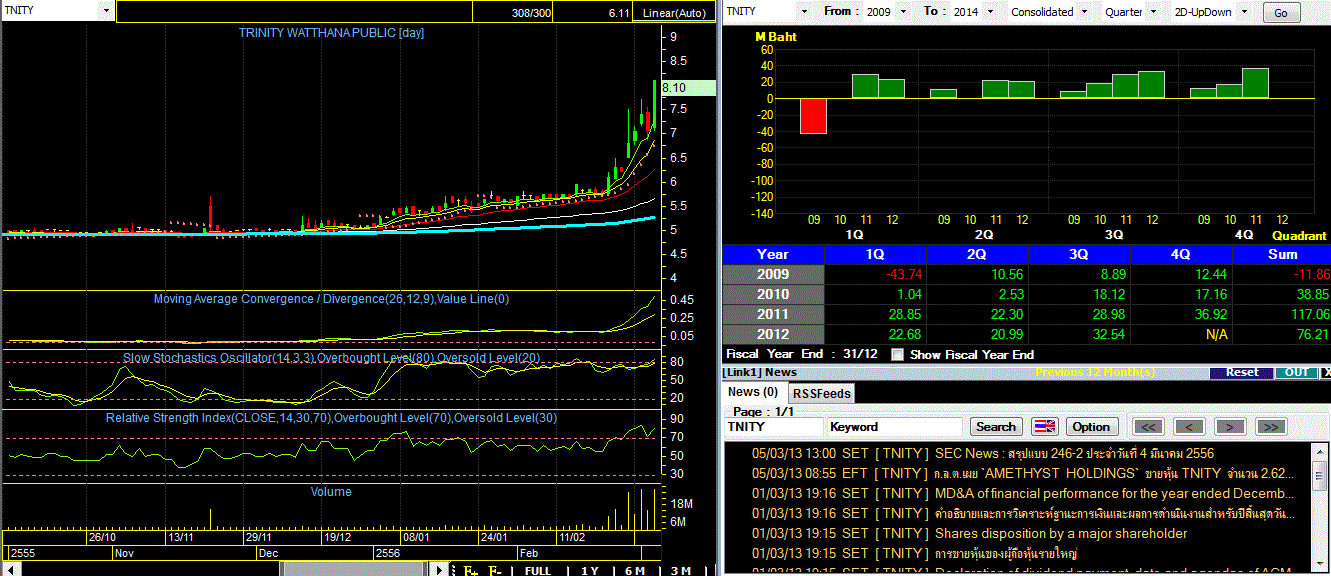Go to last news page (>>)

pos(1271,427)
